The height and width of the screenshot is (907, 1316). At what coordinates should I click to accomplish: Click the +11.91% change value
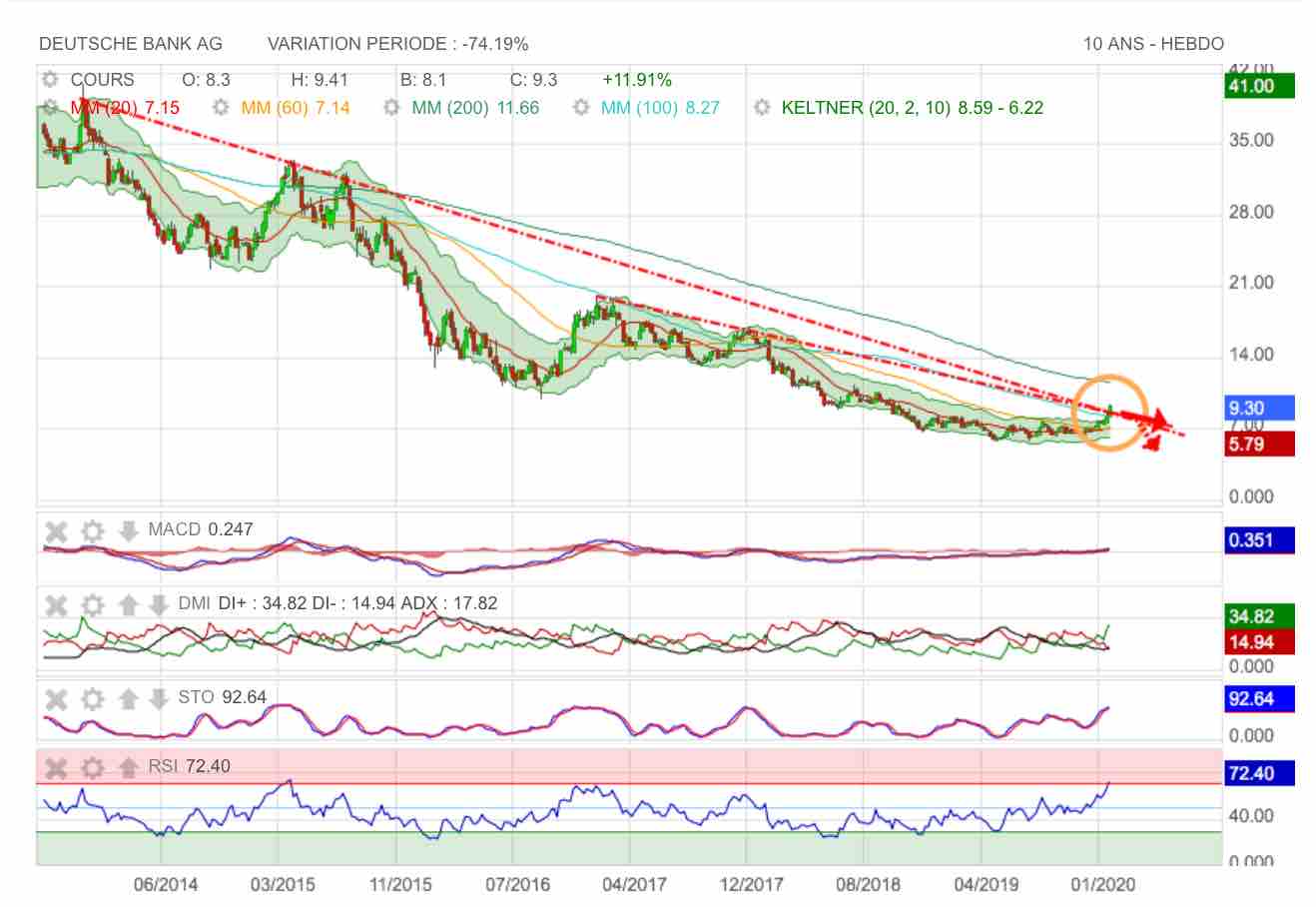[637, 80]
